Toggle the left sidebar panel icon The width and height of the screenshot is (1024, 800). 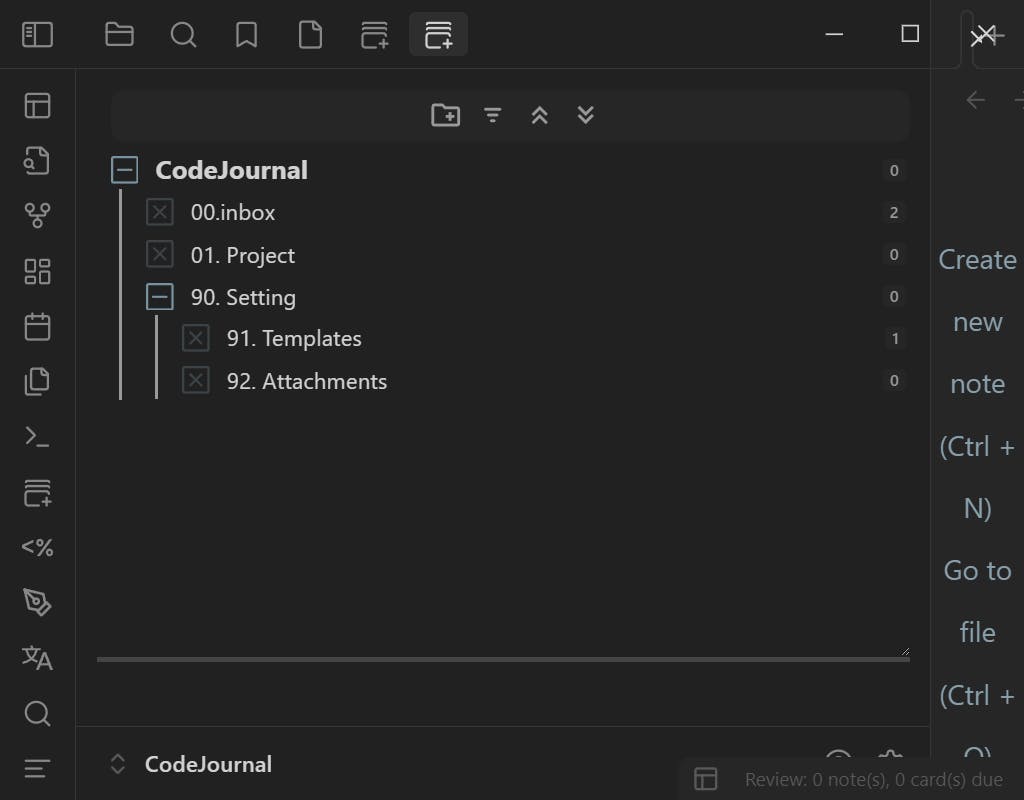pyautogui.click(x=37, y=35)
